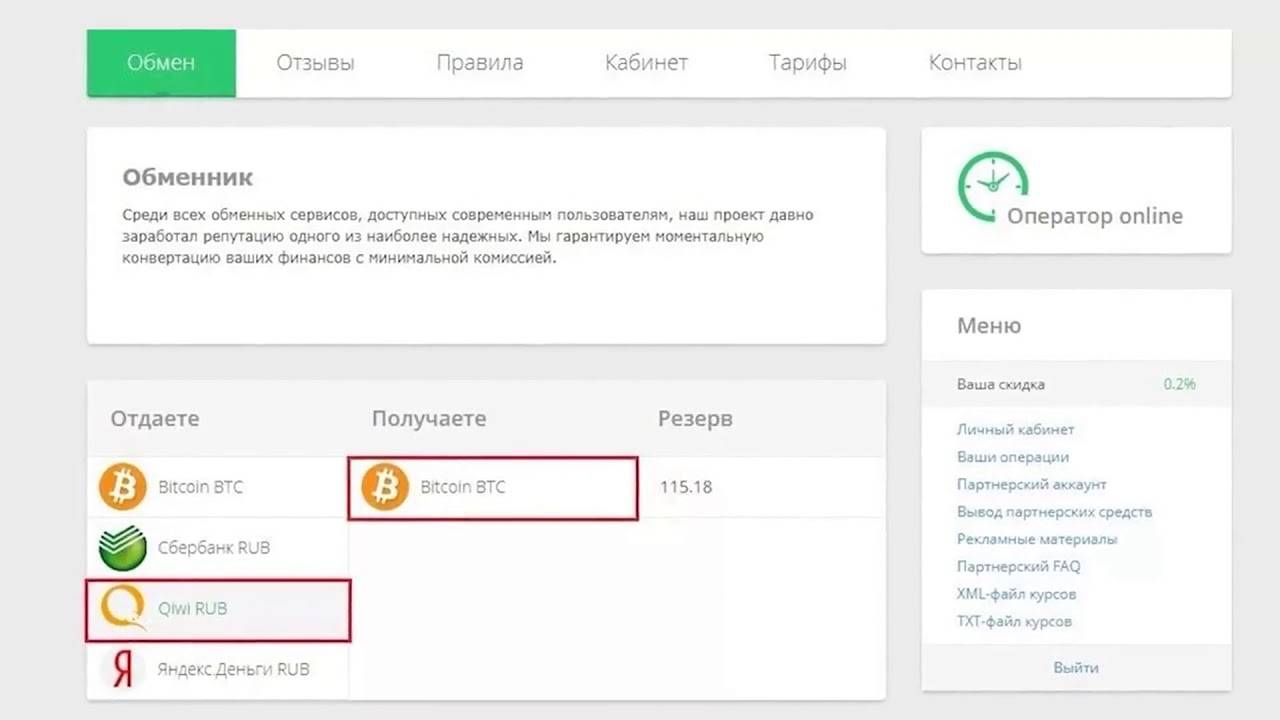Click the Отдаете column header
This screenshot has width=1280, height=720.
point(155,419)
